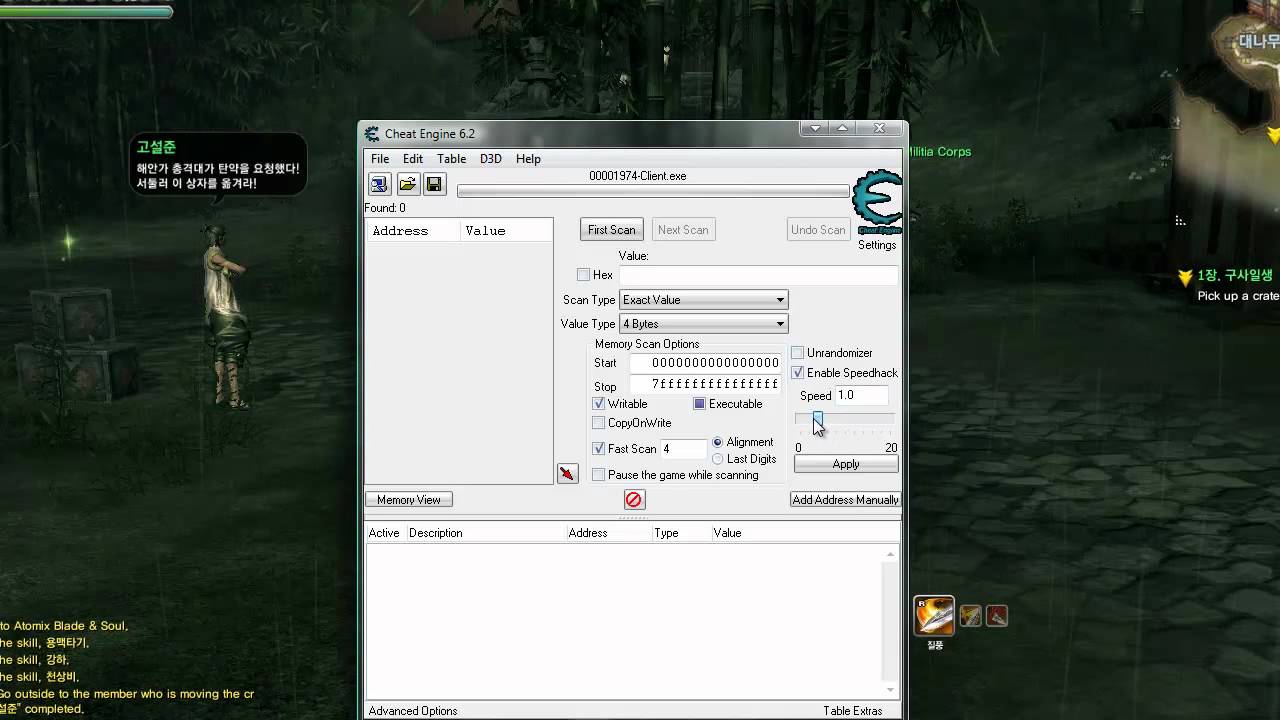
Task: Click the Apply speedhack button
Action: 846,464
